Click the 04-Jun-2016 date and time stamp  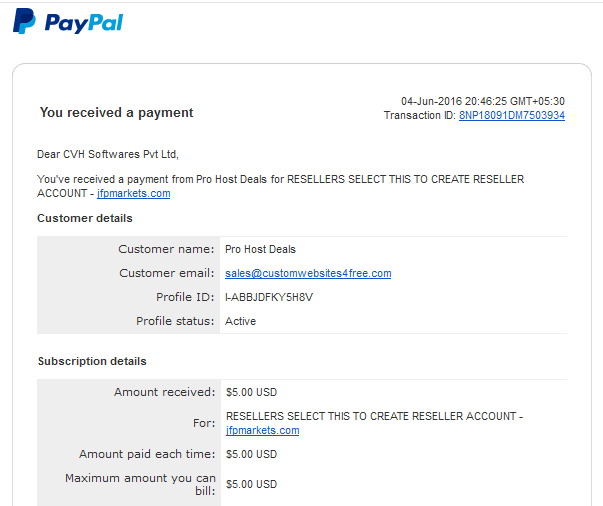pos(483,101)
